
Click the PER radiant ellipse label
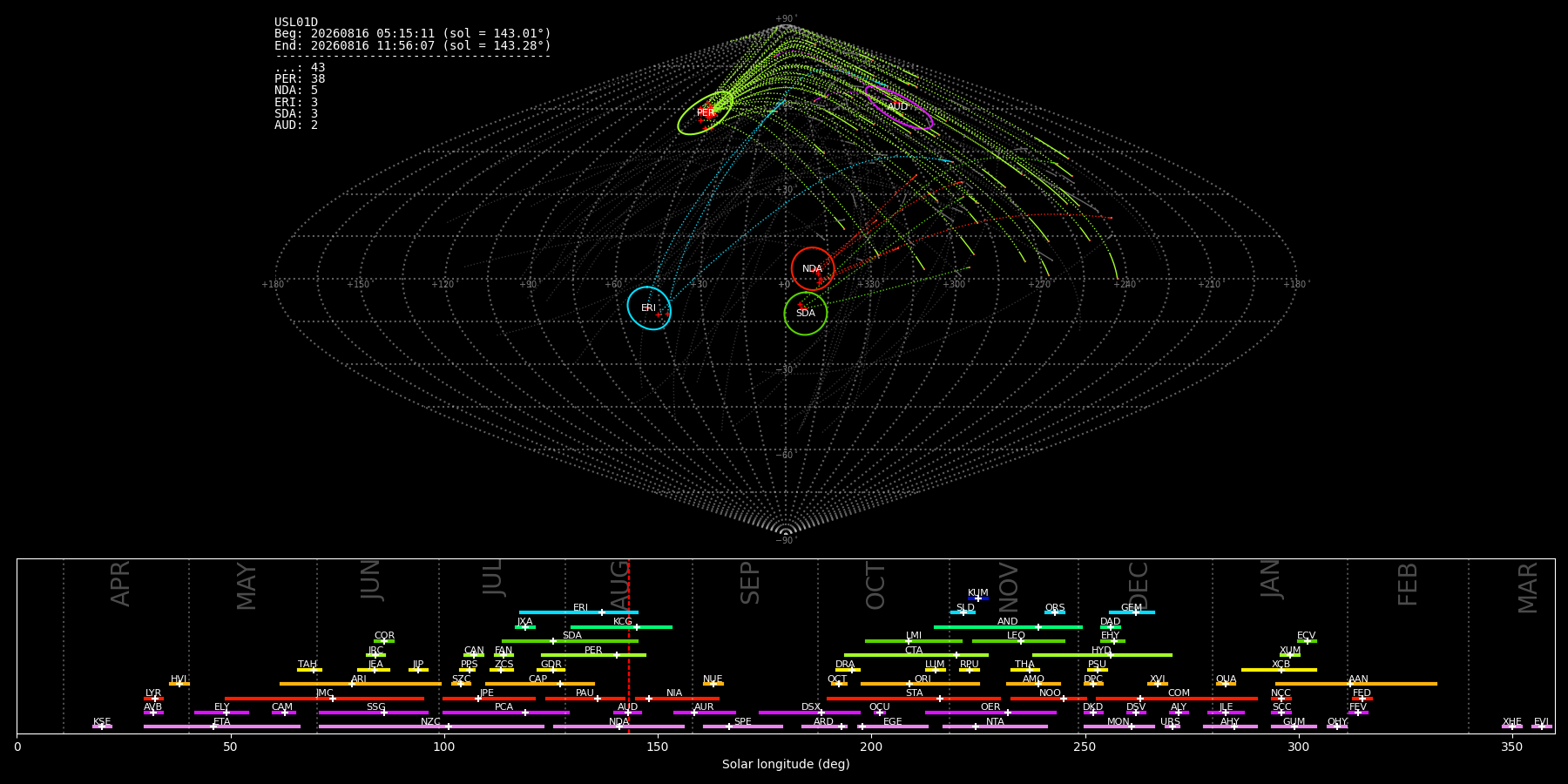click(705, 113)
